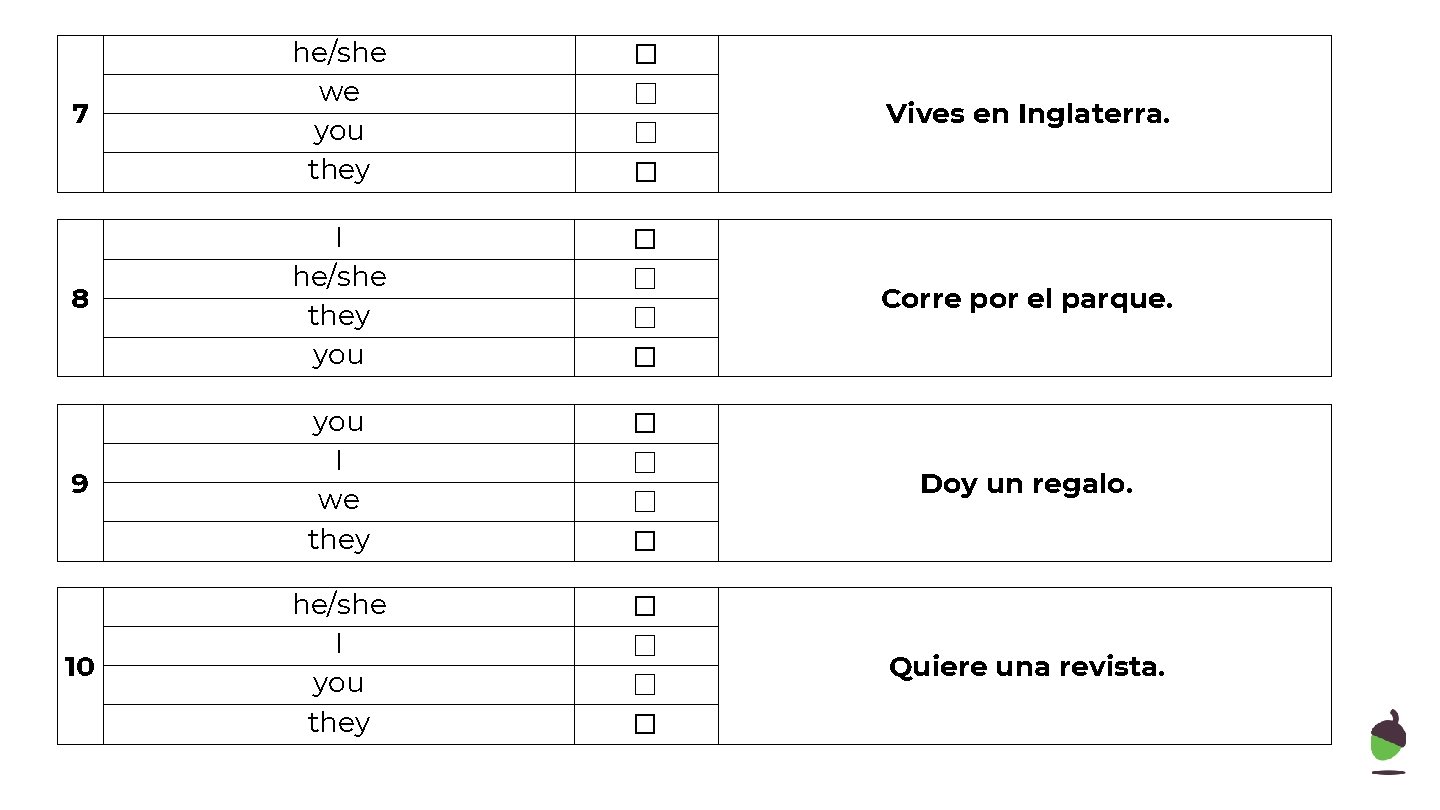Tick the 'I' checkbox for question 10
This screenshot has height=810, width=1440.
(x=645, y=645)
